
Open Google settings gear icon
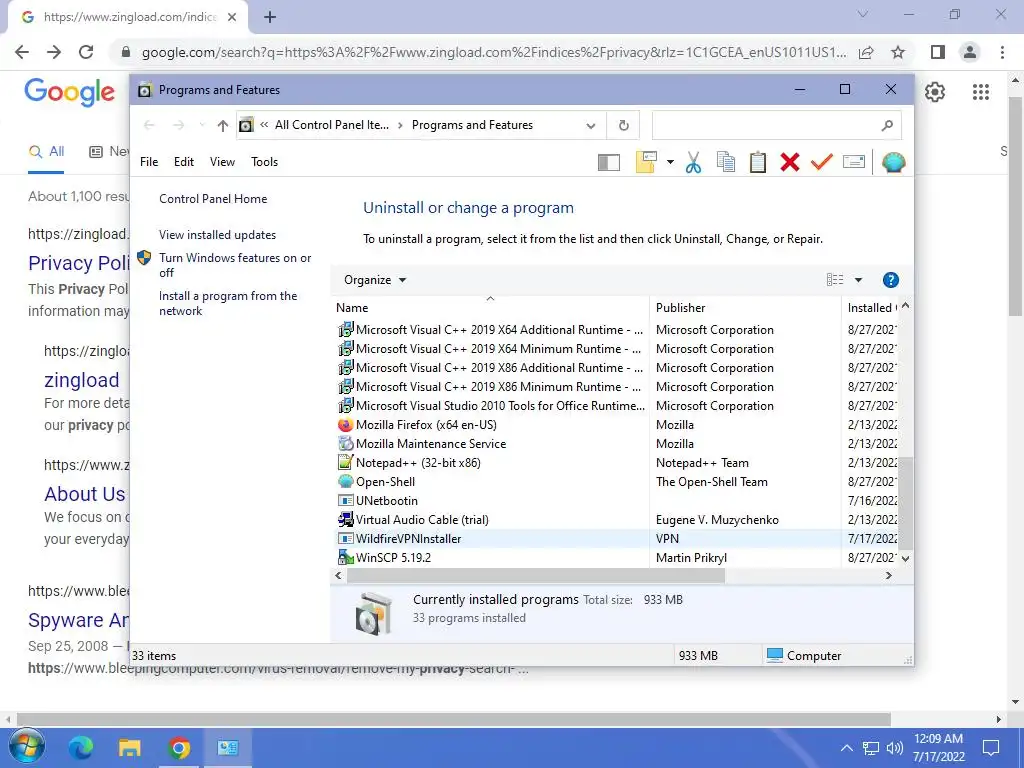[935, 92]
